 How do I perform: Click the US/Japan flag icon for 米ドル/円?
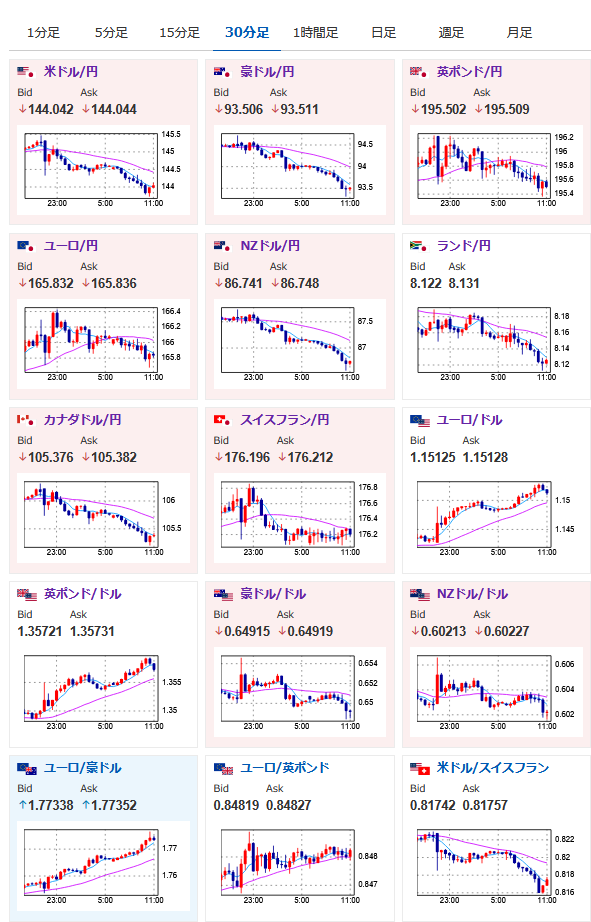25,72
